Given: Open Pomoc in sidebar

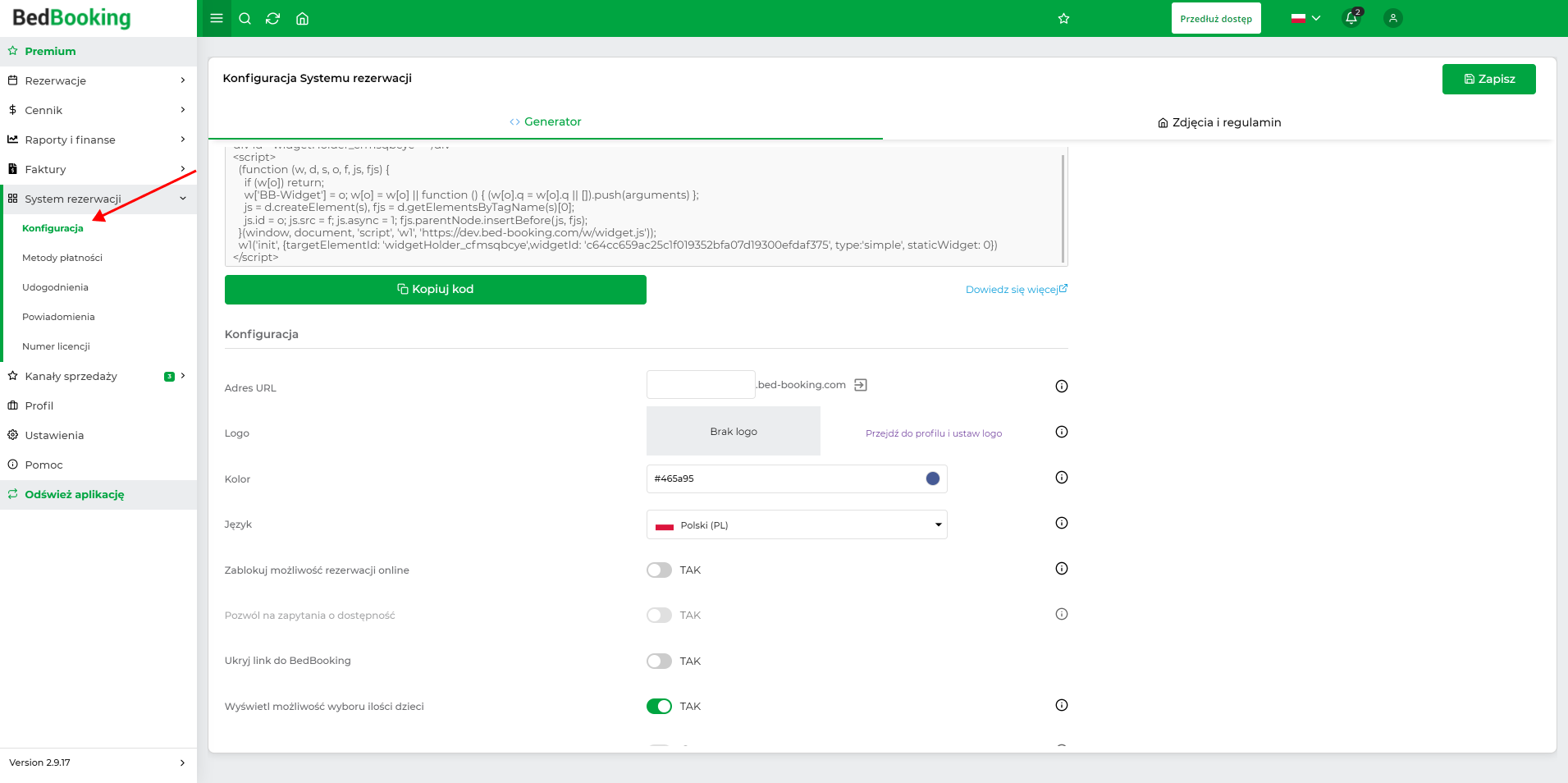Looking at the screenshot, I should pyautogui.click(x=98, y=465).
